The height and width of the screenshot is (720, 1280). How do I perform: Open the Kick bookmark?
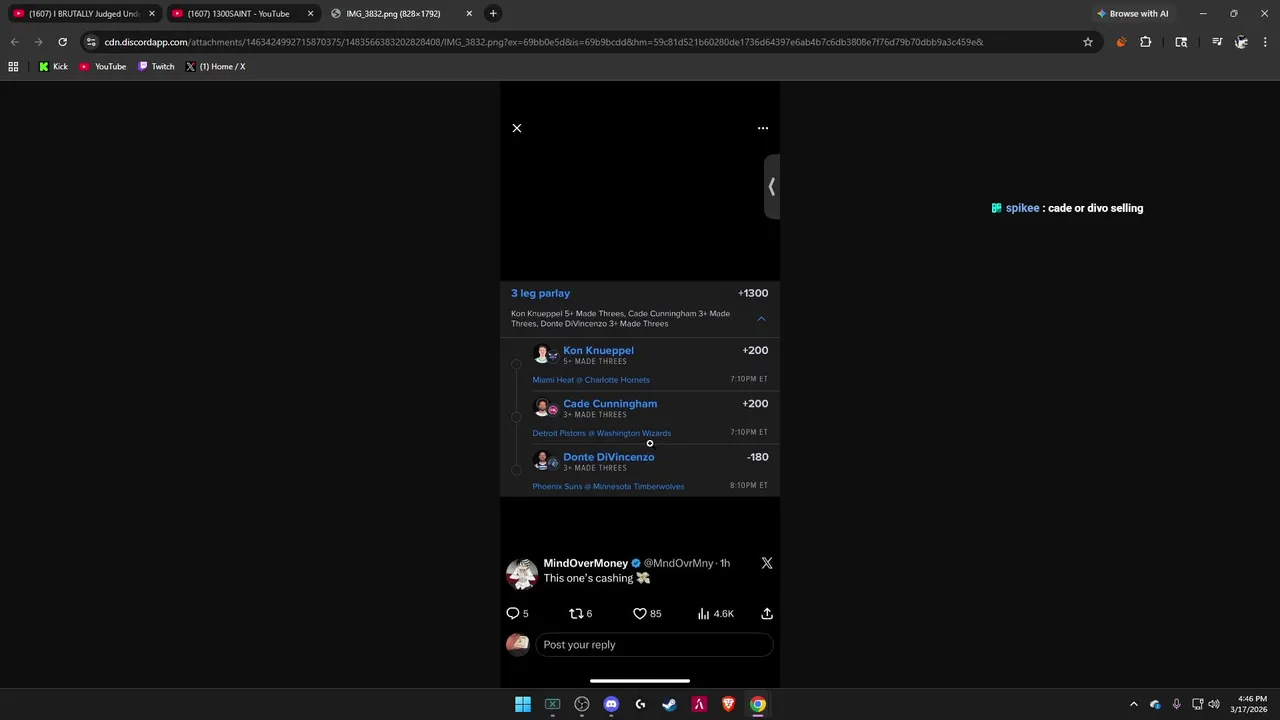click(x=53, y=67)
